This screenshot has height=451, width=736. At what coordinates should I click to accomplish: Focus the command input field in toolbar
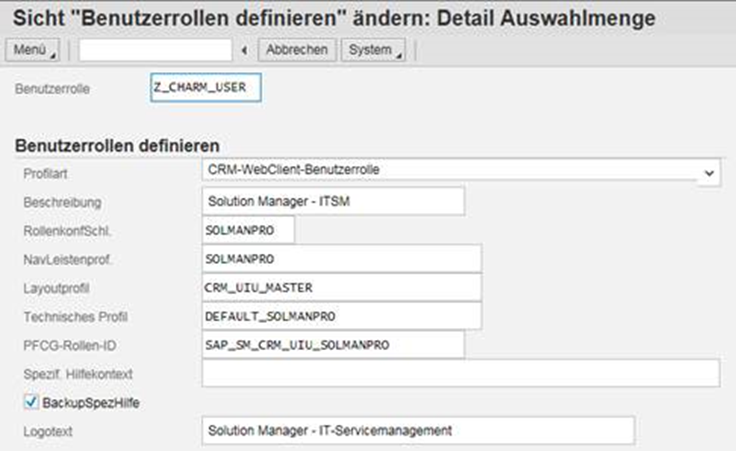155,50
